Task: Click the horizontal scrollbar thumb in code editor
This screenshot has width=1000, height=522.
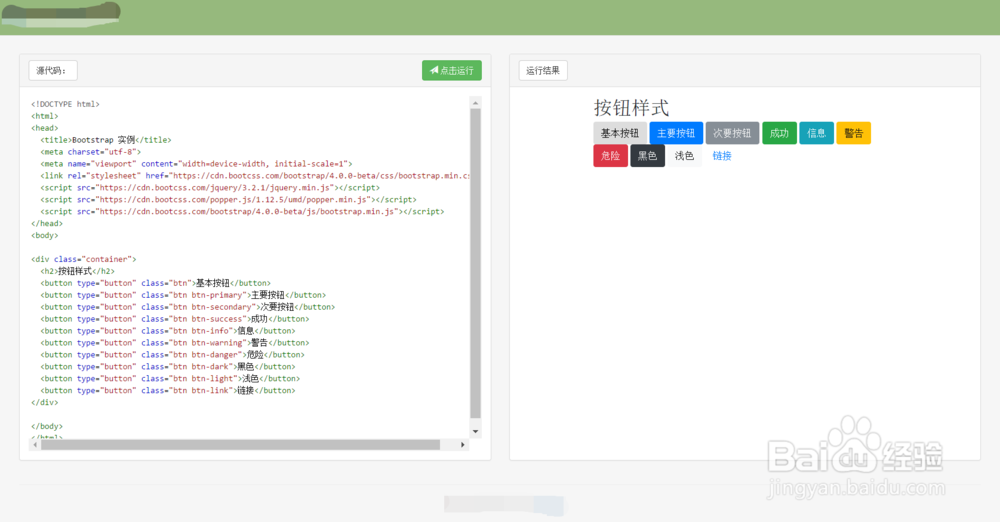Action: click(x=240, y=445)
